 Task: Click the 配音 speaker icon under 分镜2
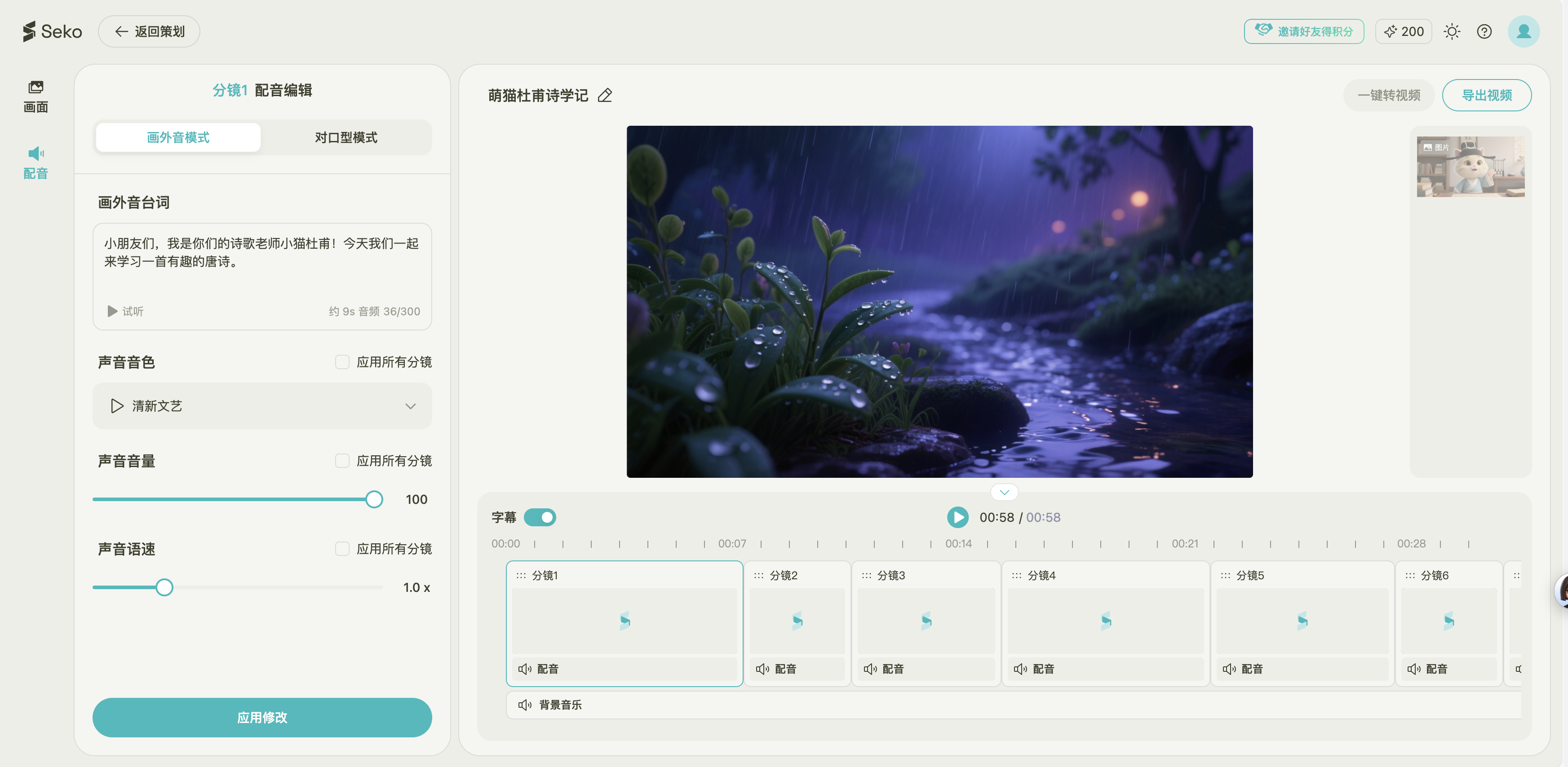[x=762, y=669]
